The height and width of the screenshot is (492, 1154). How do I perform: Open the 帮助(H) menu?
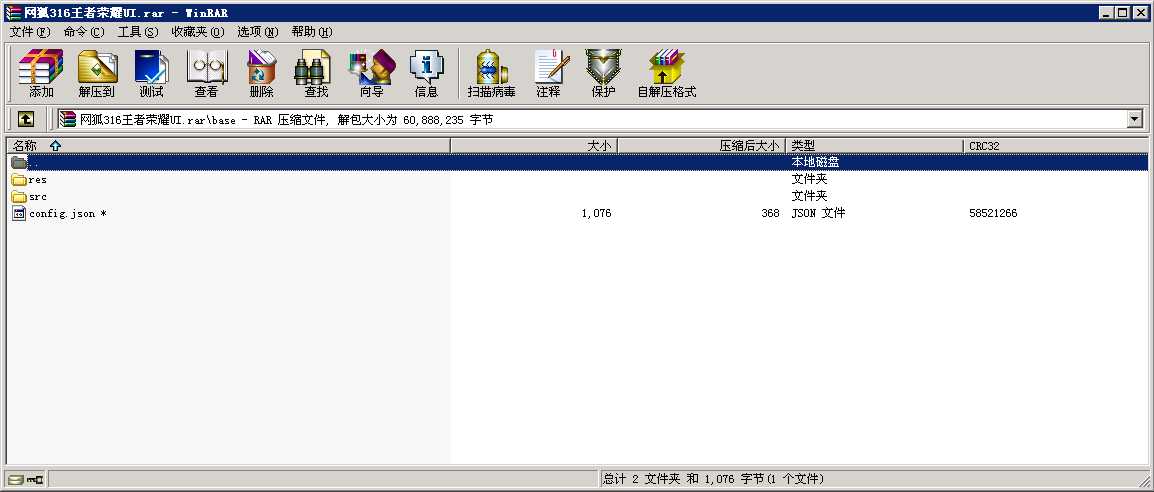pyautogui.click(x=311, y=32)
